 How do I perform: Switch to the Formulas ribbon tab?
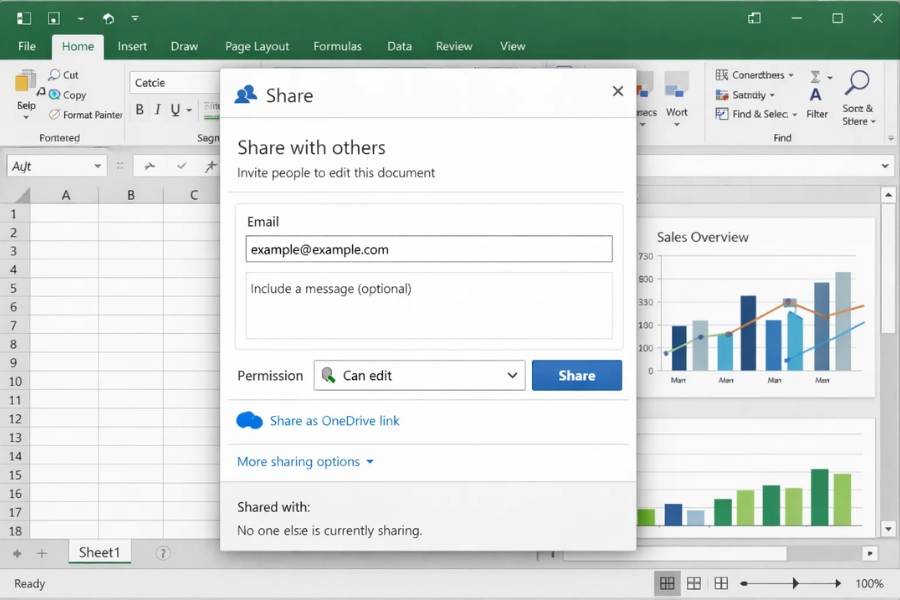click(337, 46)
